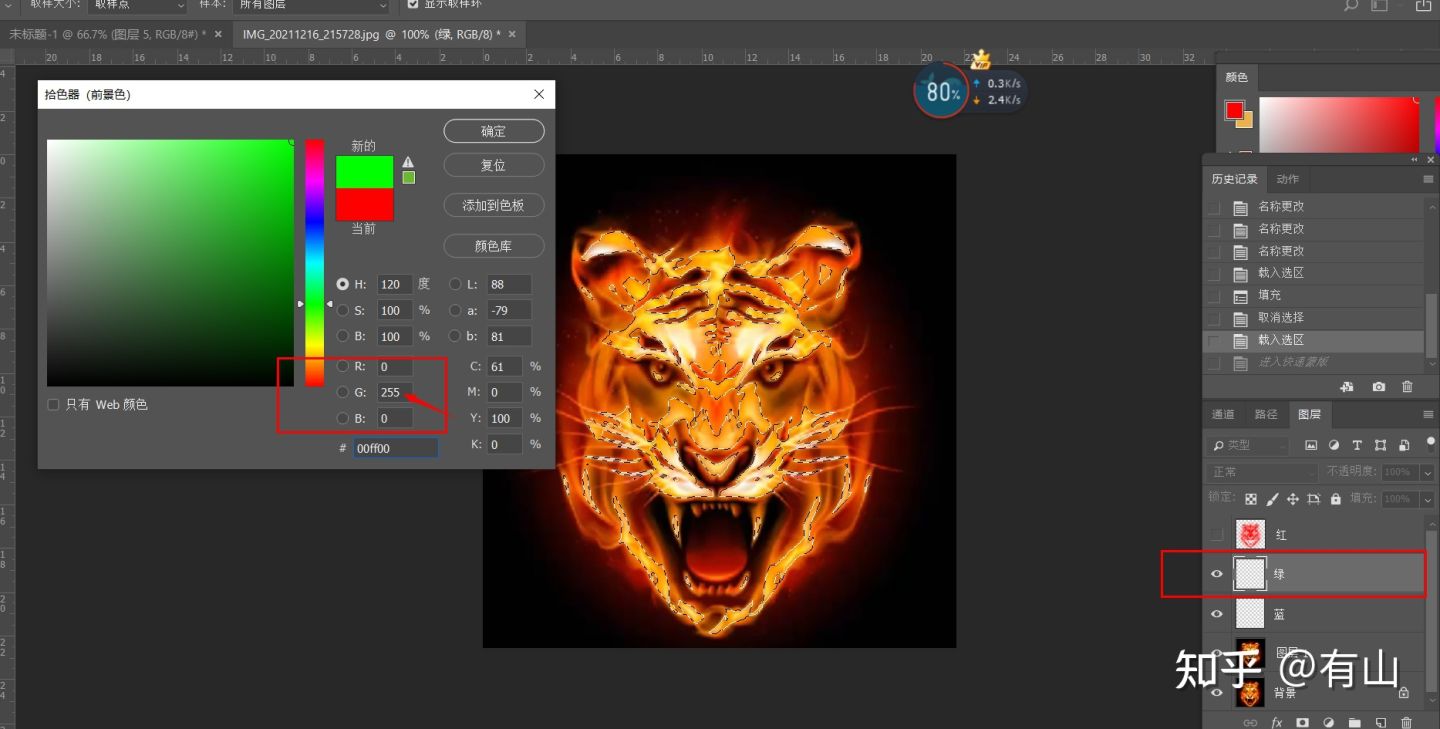Image resolution: width=1440 pixels, height=729 pixels.
Task: Click the gamut warning triangle in color picker
Action: click(408, 162)
